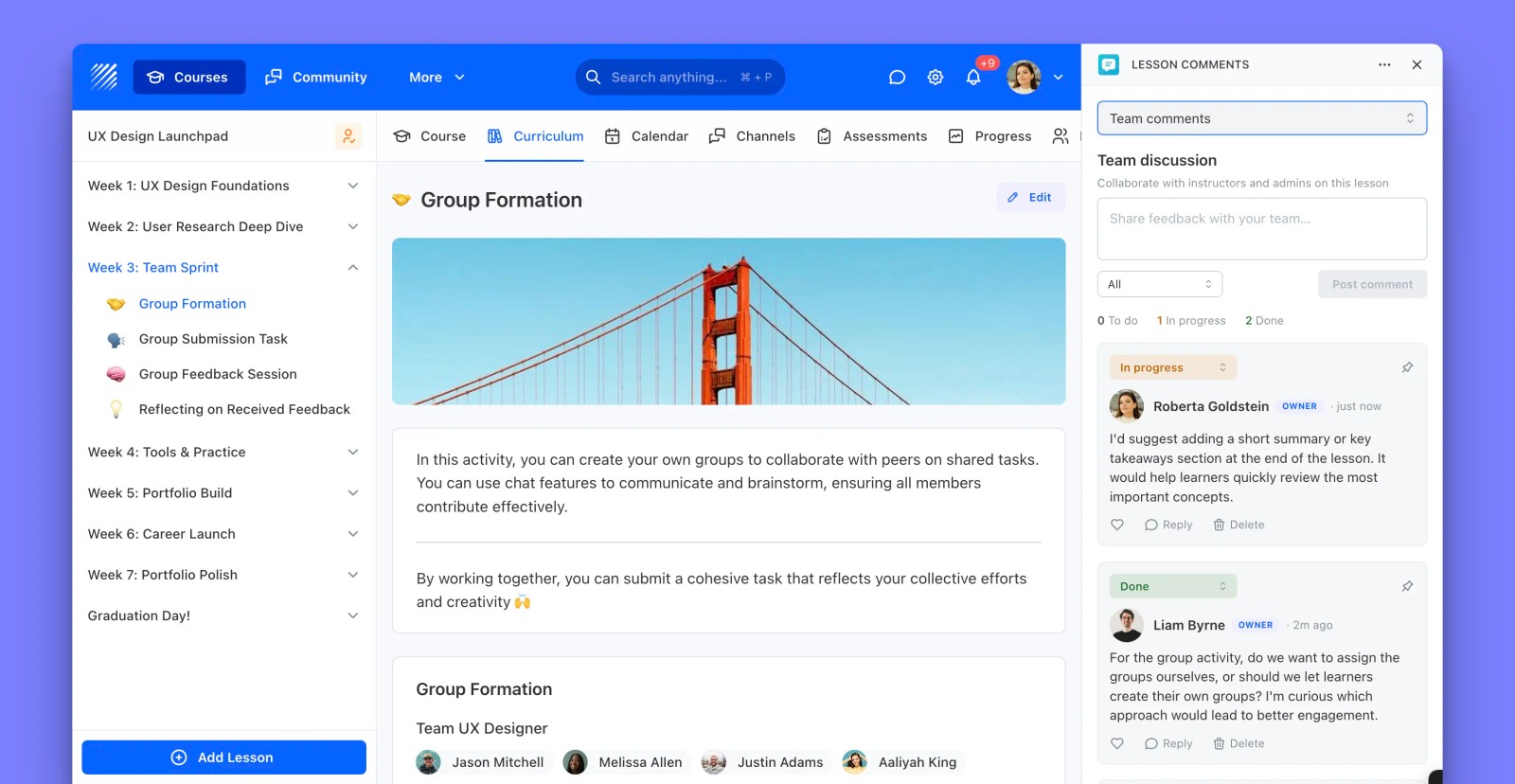This screenshot has width=1515, height=784.
Task: Like Roberta Goldstein's comment
Action: pyautogui.click(x=1117, y=525)
